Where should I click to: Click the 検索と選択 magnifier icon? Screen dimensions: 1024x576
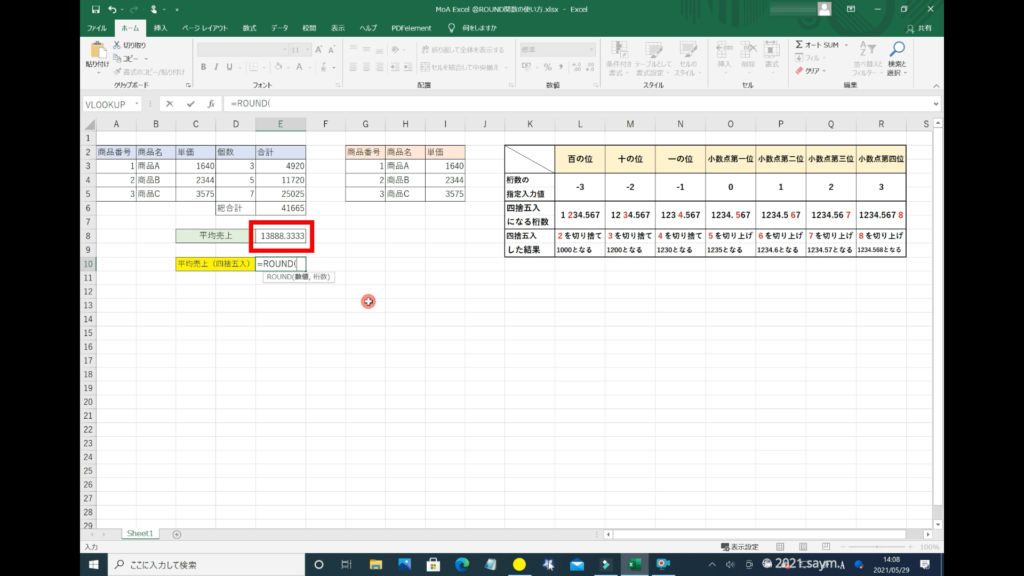coord(896,50)
